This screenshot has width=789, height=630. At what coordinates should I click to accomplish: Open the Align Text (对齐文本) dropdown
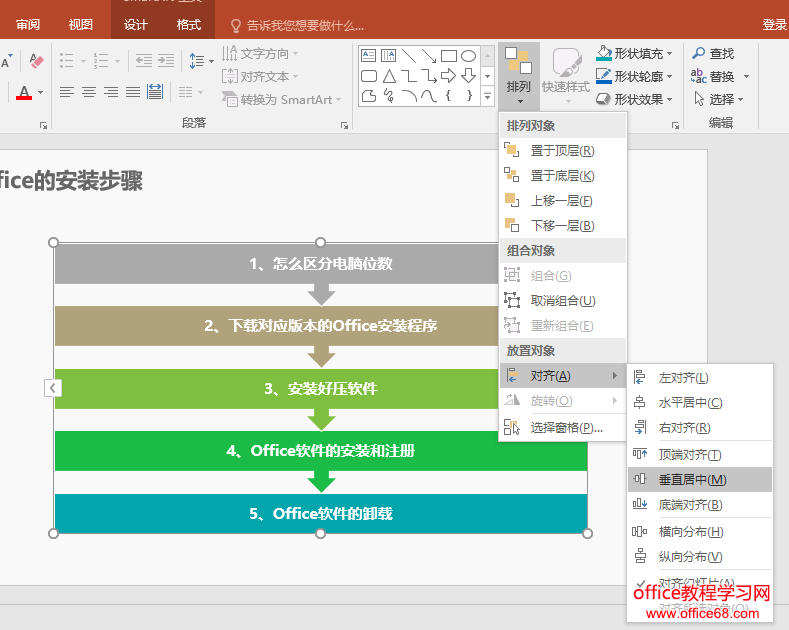pos(260,76)
